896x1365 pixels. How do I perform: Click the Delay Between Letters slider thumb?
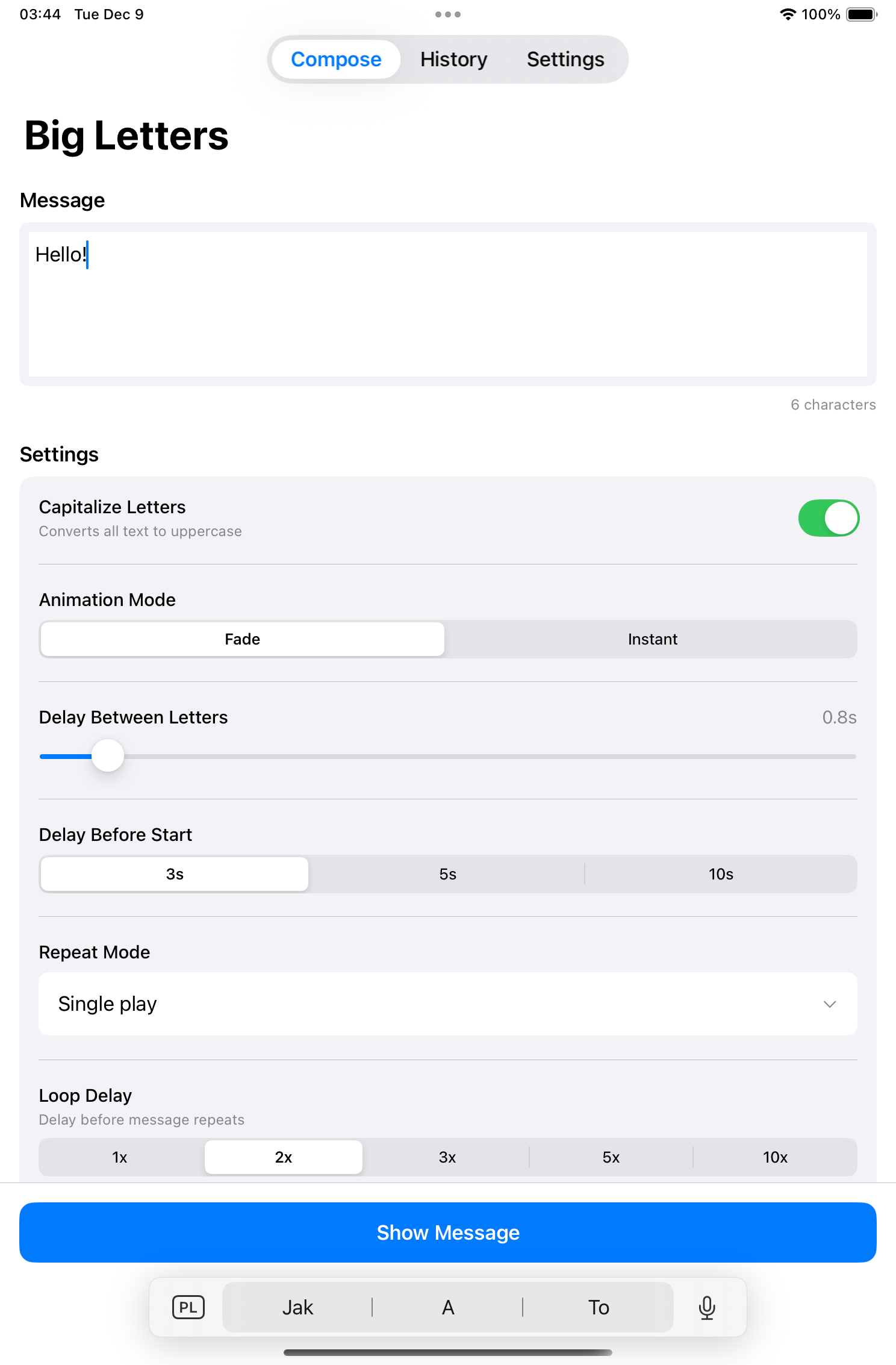coord(108,756)
